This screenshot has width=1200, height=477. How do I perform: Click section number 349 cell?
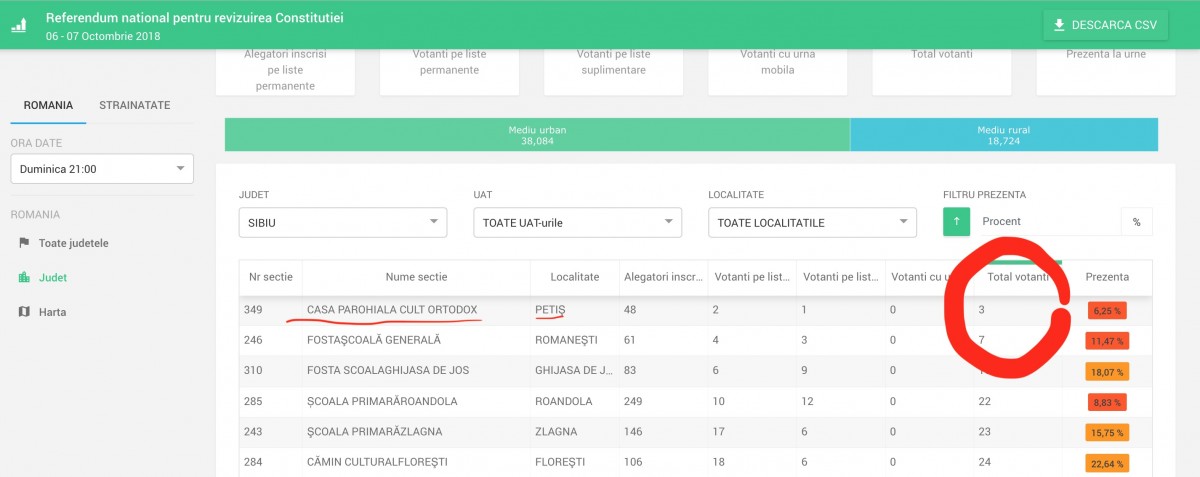252,310
